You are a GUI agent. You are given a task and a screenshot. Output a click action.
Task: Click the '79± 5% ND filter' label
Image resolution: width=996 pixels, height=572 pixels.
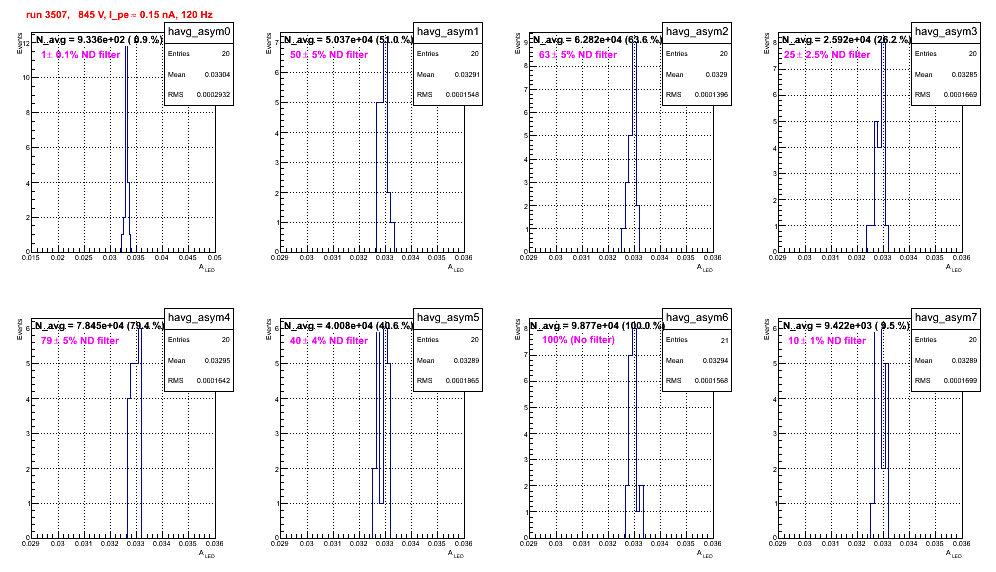click(80, 341)
